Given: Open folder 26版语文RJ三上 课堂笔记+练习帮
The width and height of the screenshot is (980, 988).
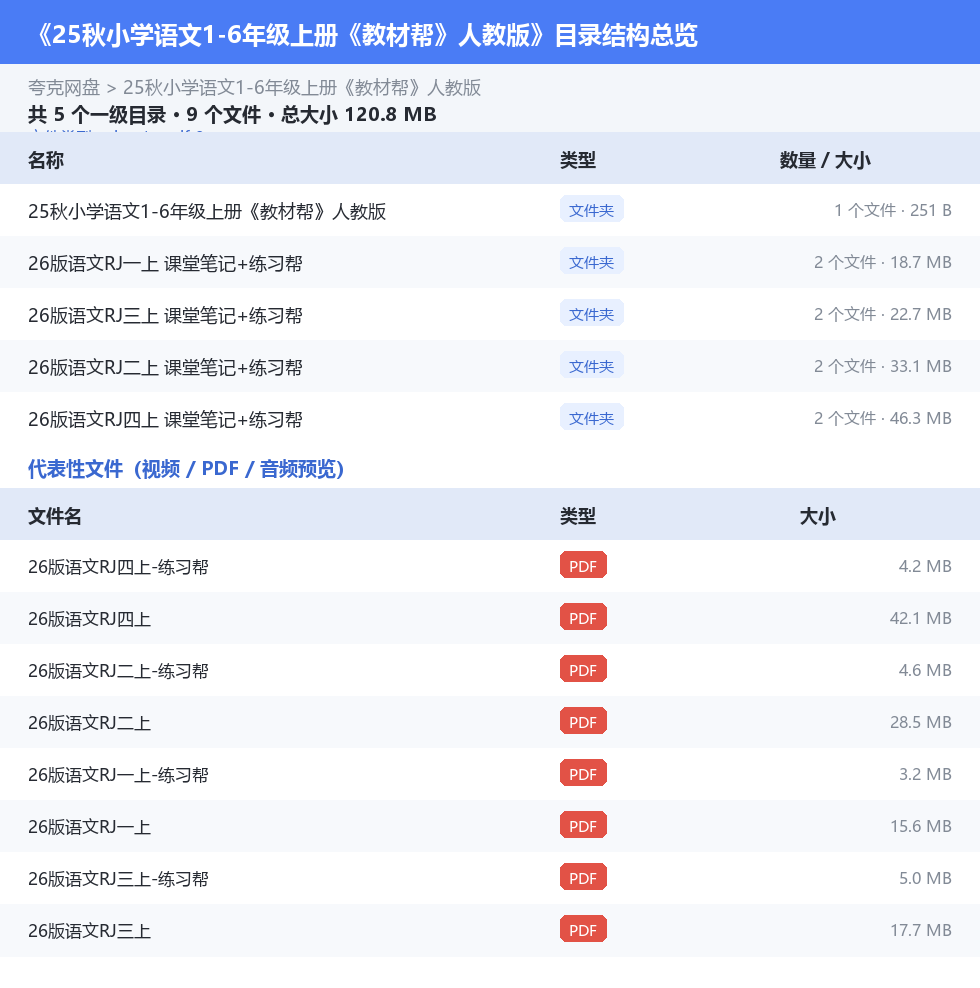Looking at the screenshot, I should click(490, 314).
